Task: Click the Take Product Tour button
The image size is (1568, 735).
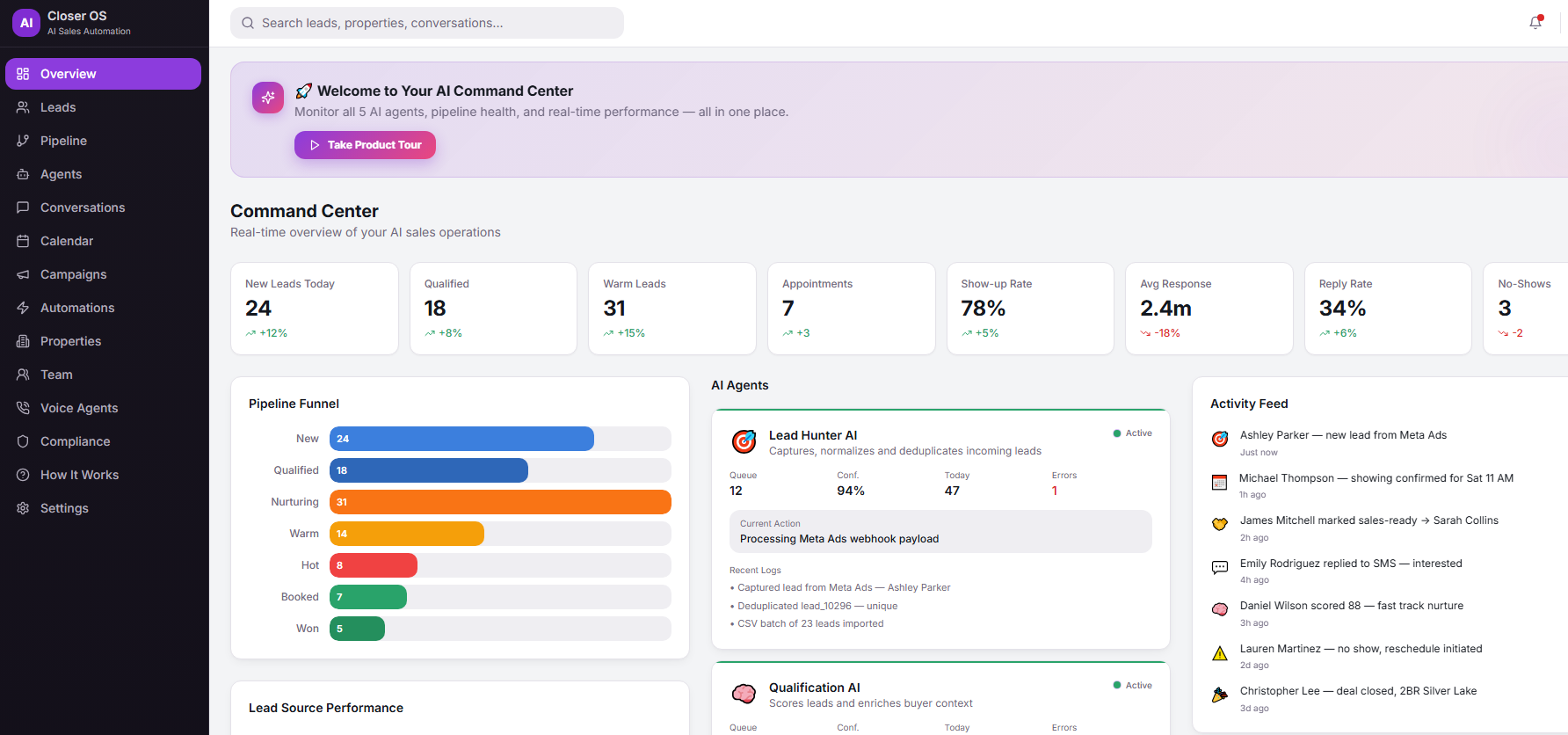Action: tap(365, 145)
